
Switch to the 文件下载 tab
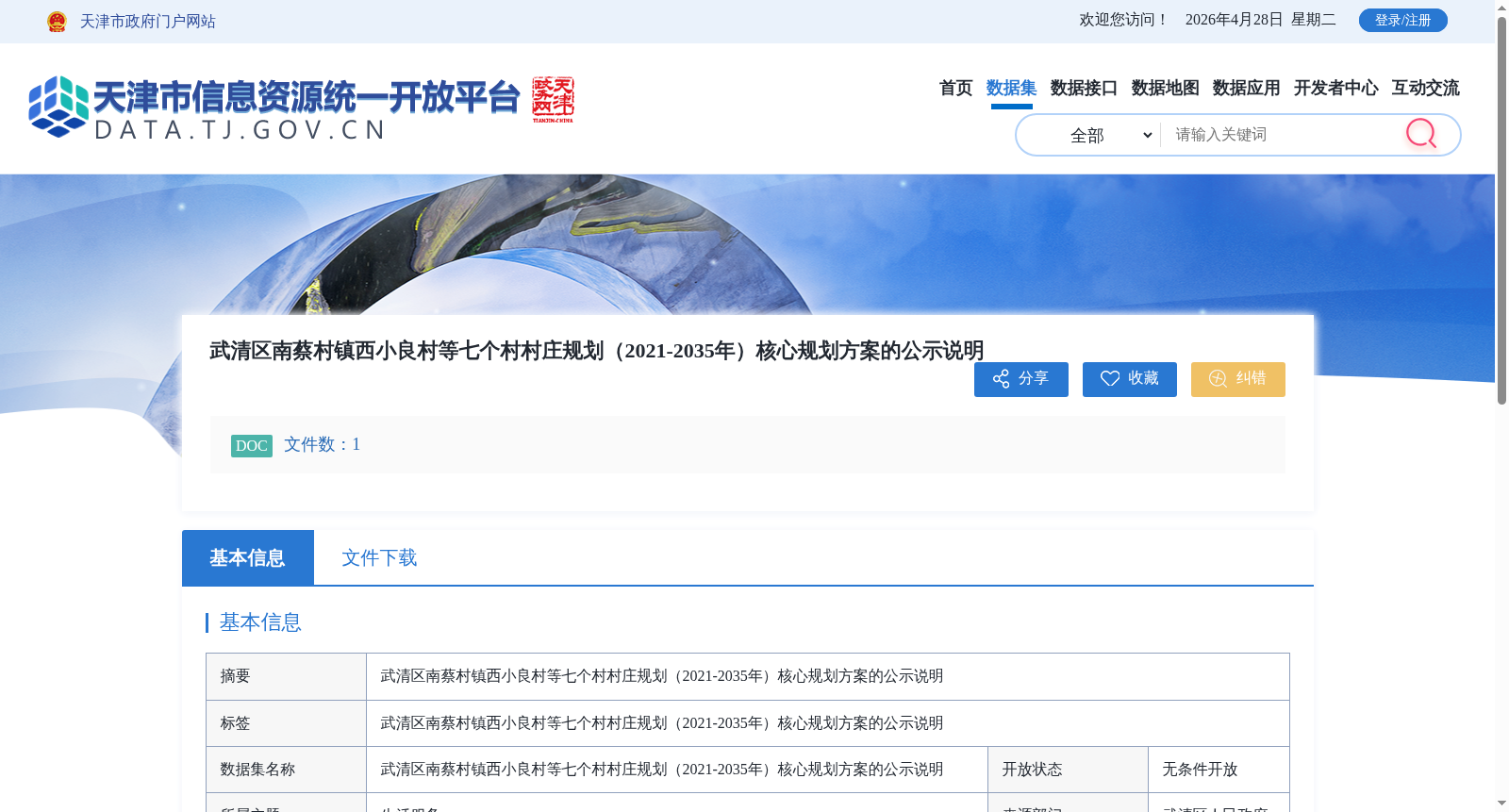click(379, 557)
